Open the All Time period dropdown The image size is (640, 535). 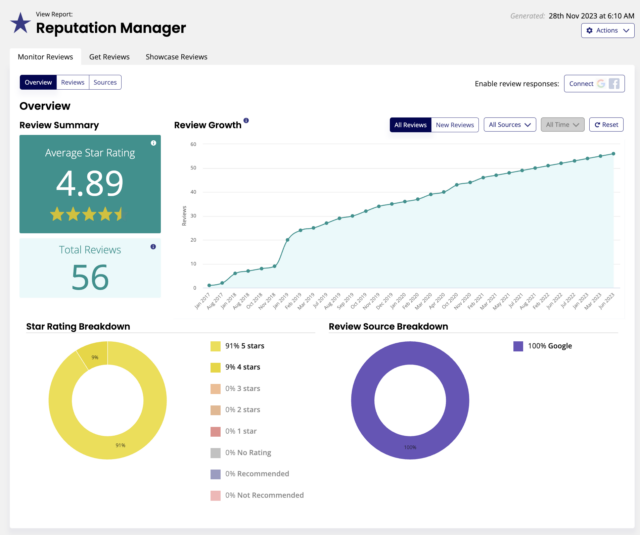click(x=562, y=125)
